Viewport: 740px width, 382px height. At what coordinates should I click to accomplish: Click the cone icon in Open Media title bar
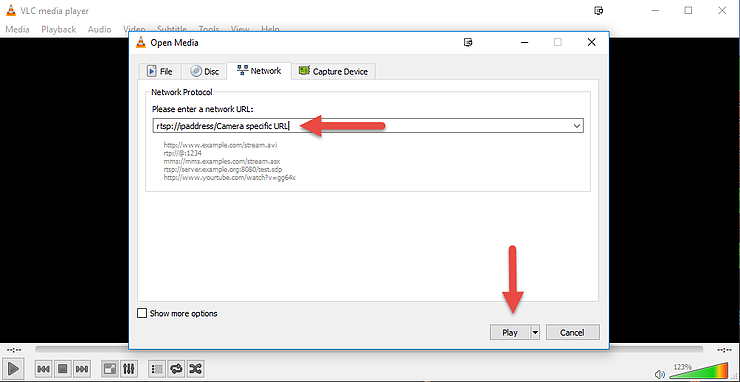[140, 42]
